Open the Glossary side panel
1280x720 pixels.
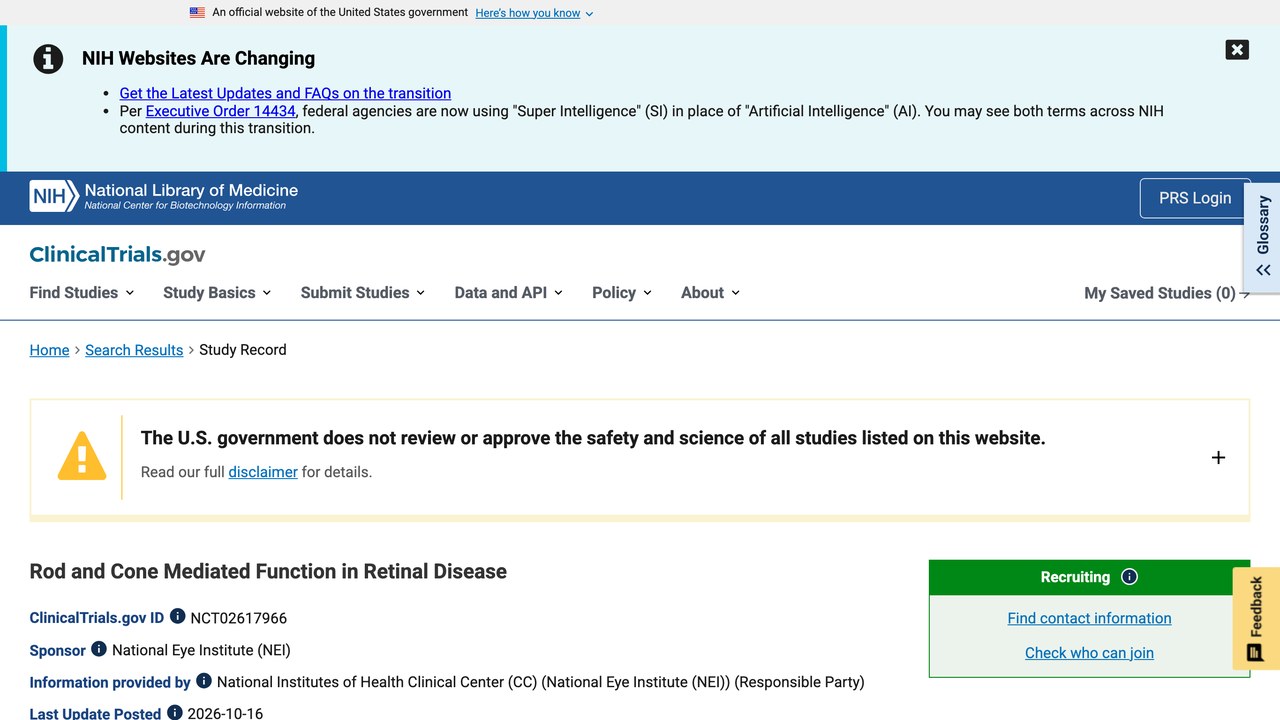[1262, 237]
